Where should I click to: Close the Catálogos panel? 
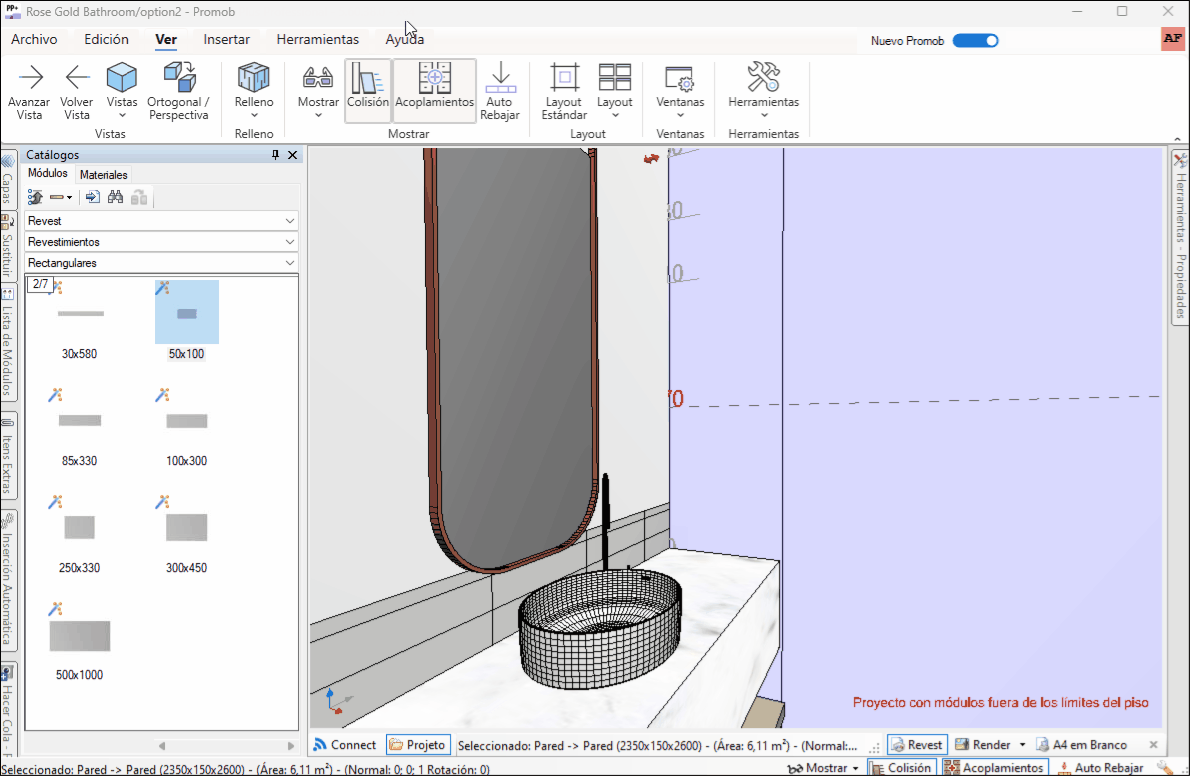point(292,155)
